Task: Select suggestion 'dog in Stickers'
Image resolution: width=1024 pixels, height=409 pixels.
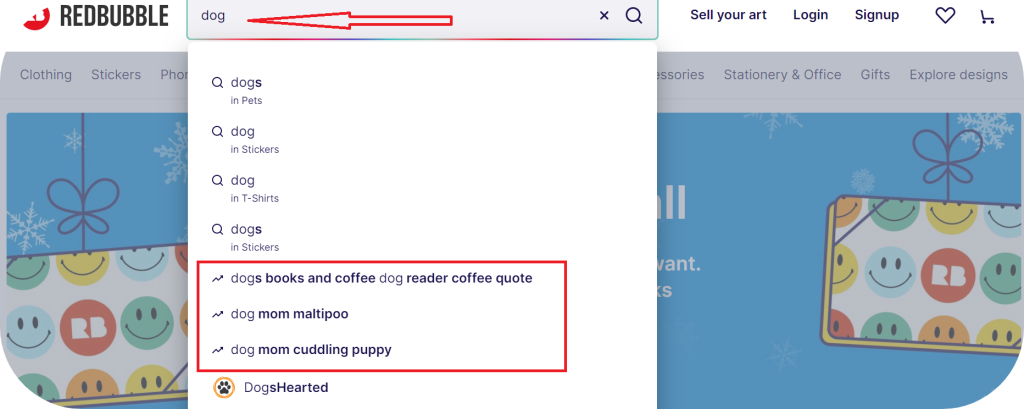Action: pos(422,140)
